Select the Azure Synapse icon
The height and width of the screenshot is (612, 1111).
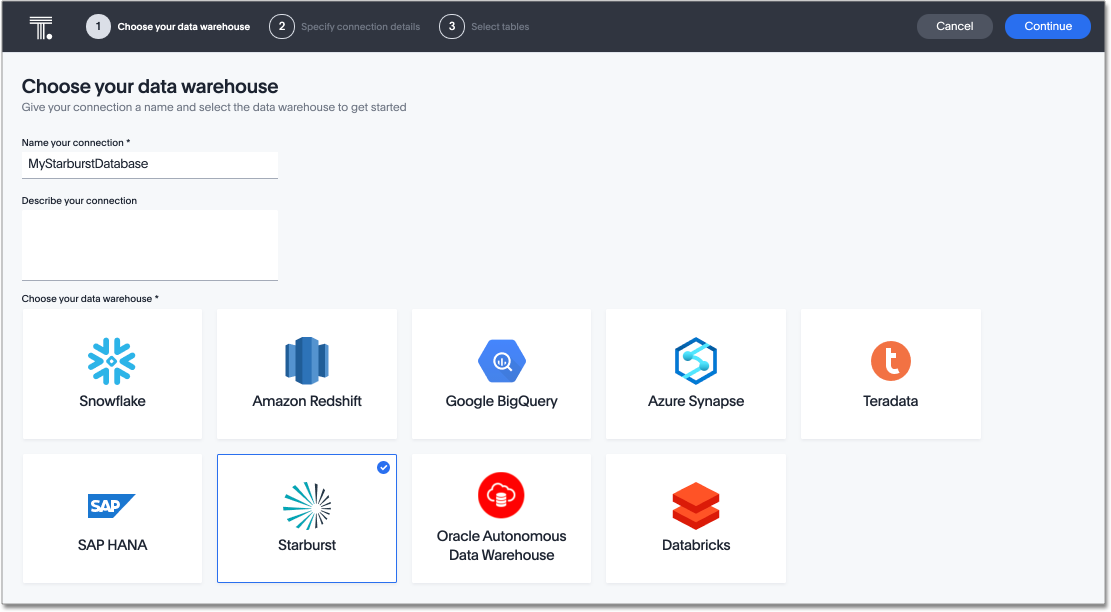coord(696,362)
